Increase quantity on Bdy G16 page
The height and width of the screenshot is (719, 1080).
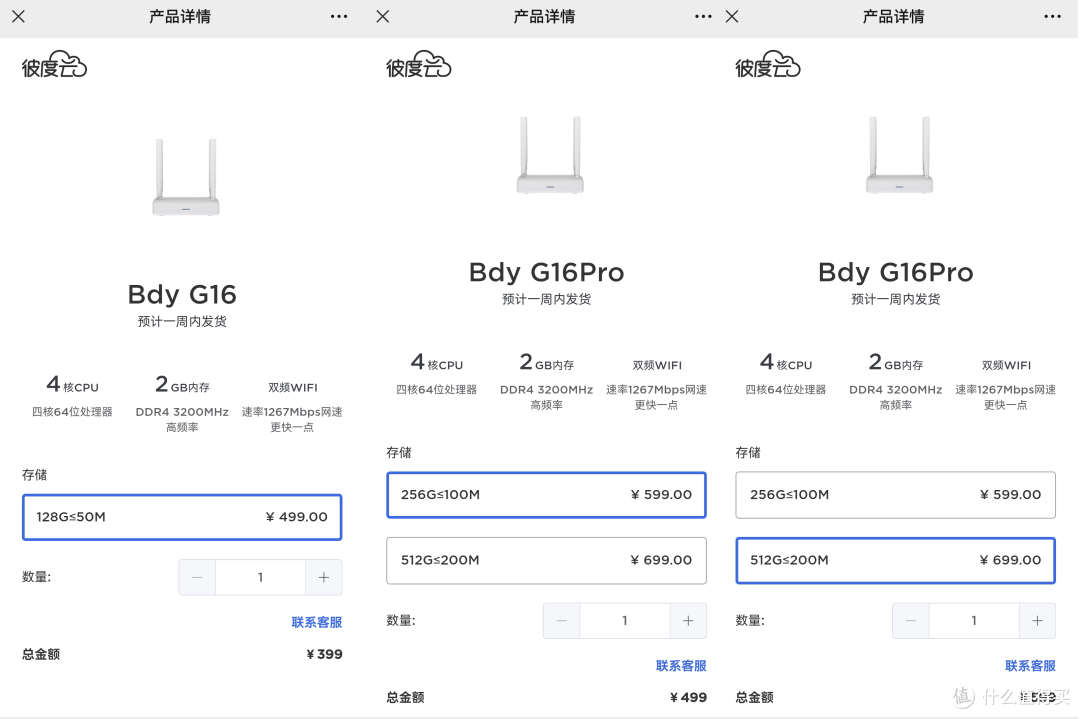pos(324,577)
